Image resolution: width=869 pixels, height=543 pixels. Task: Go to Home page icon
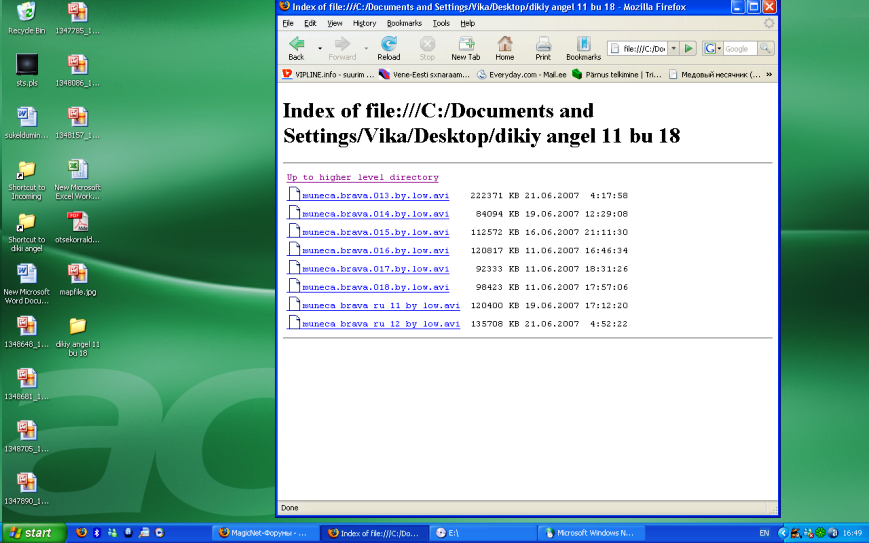pyautogui.click(x=505, y=46)
